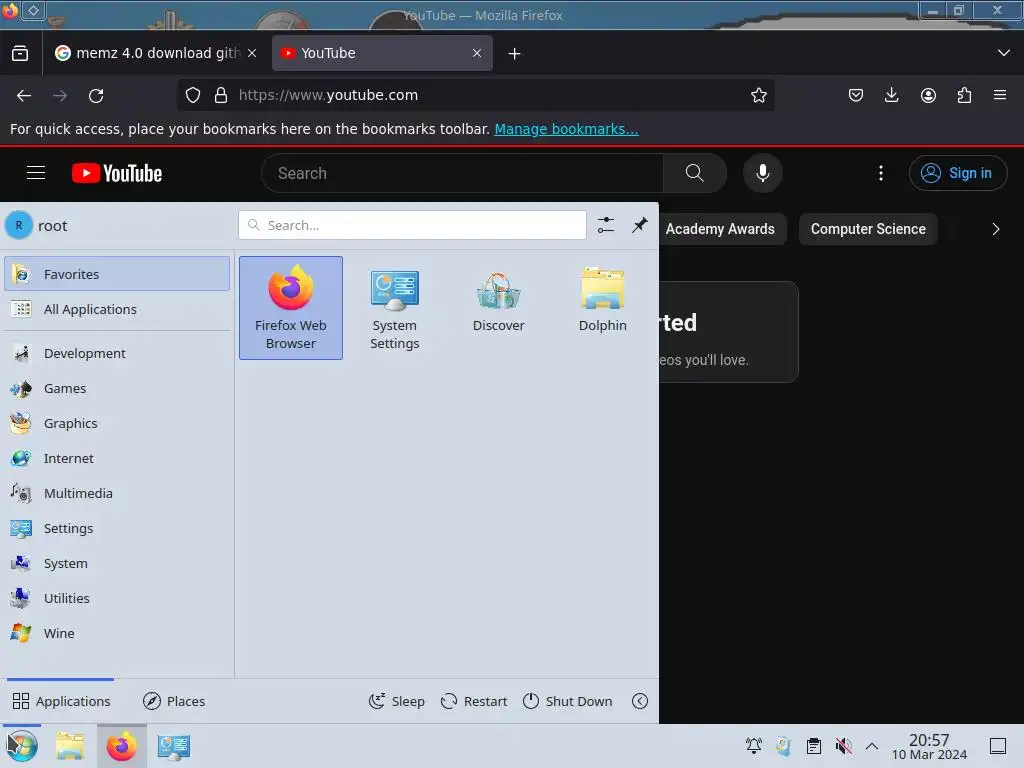Image resolution: width=1024 pixels, height=768 pixels.
Task: Reload the current page
Action: (x=96, y=95)
